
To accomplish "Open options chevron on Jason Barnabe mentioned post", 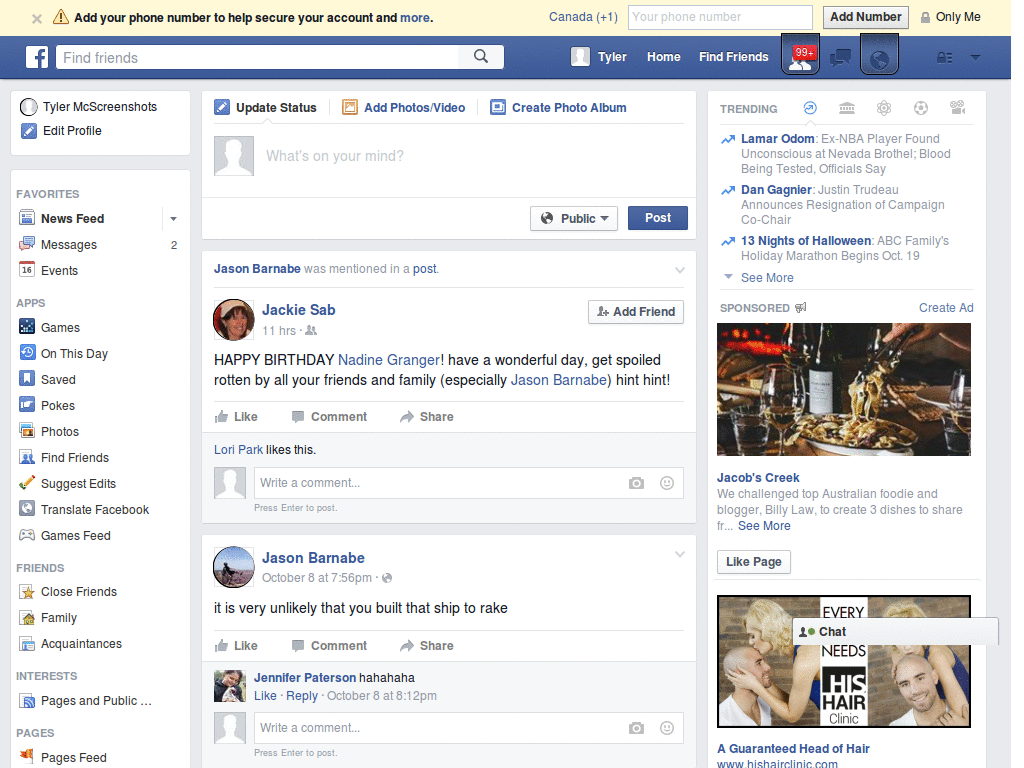I will (x=680, y=270).
